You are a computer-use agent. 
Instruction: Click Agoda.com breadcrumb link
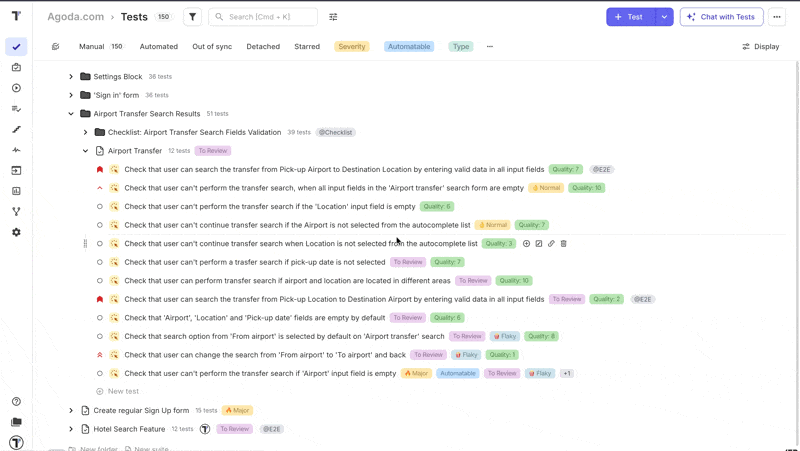pos(76,17)
